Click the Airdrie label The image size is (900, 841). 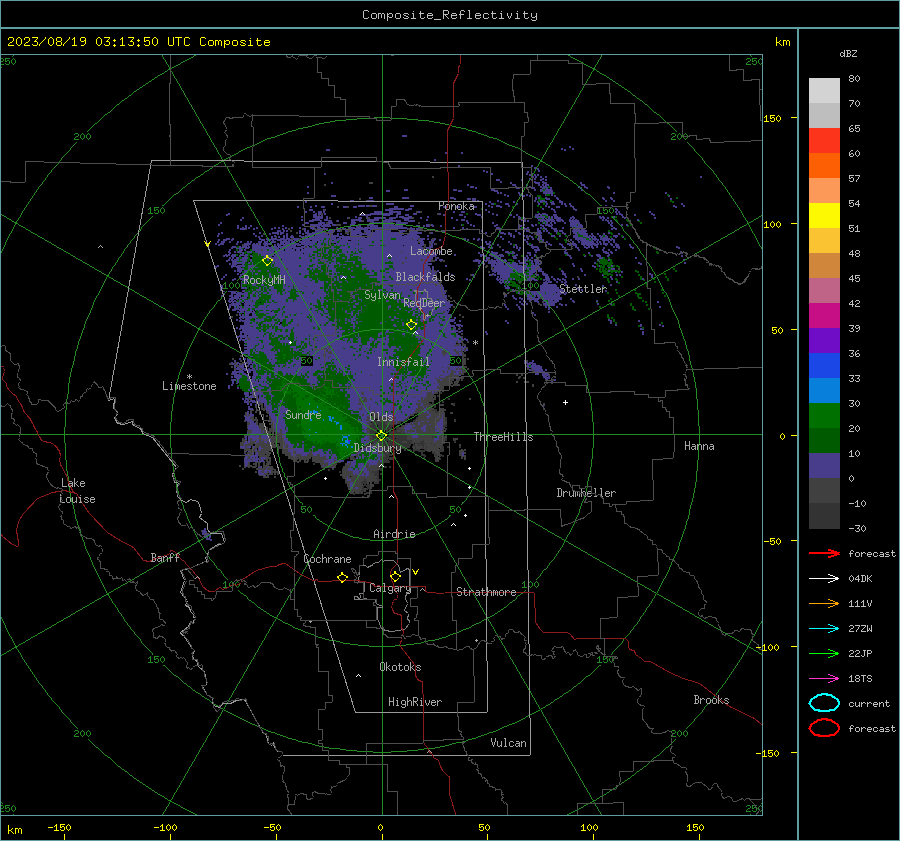[x=394, y=534]
